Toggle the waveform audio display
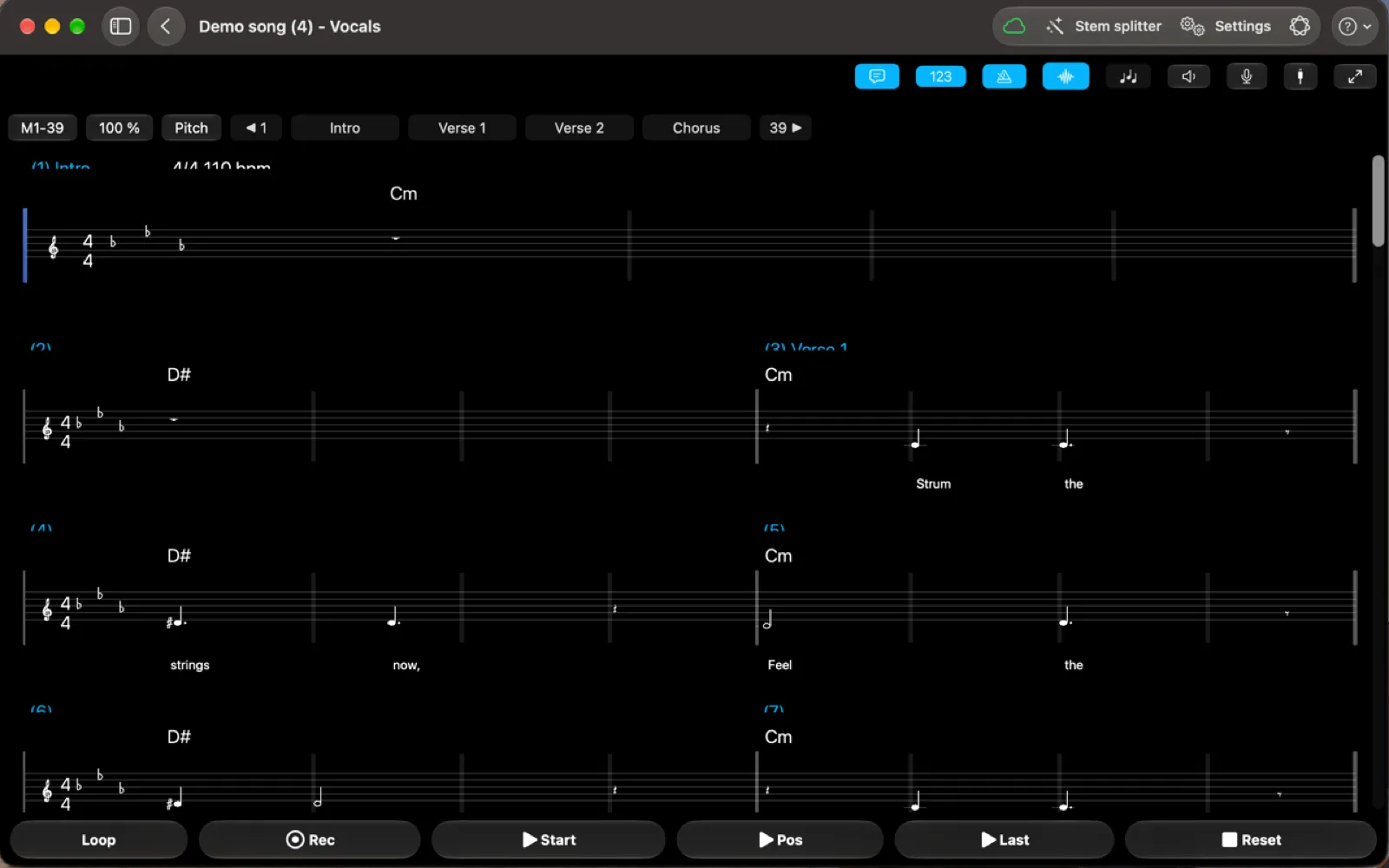 click(1065, 76)
